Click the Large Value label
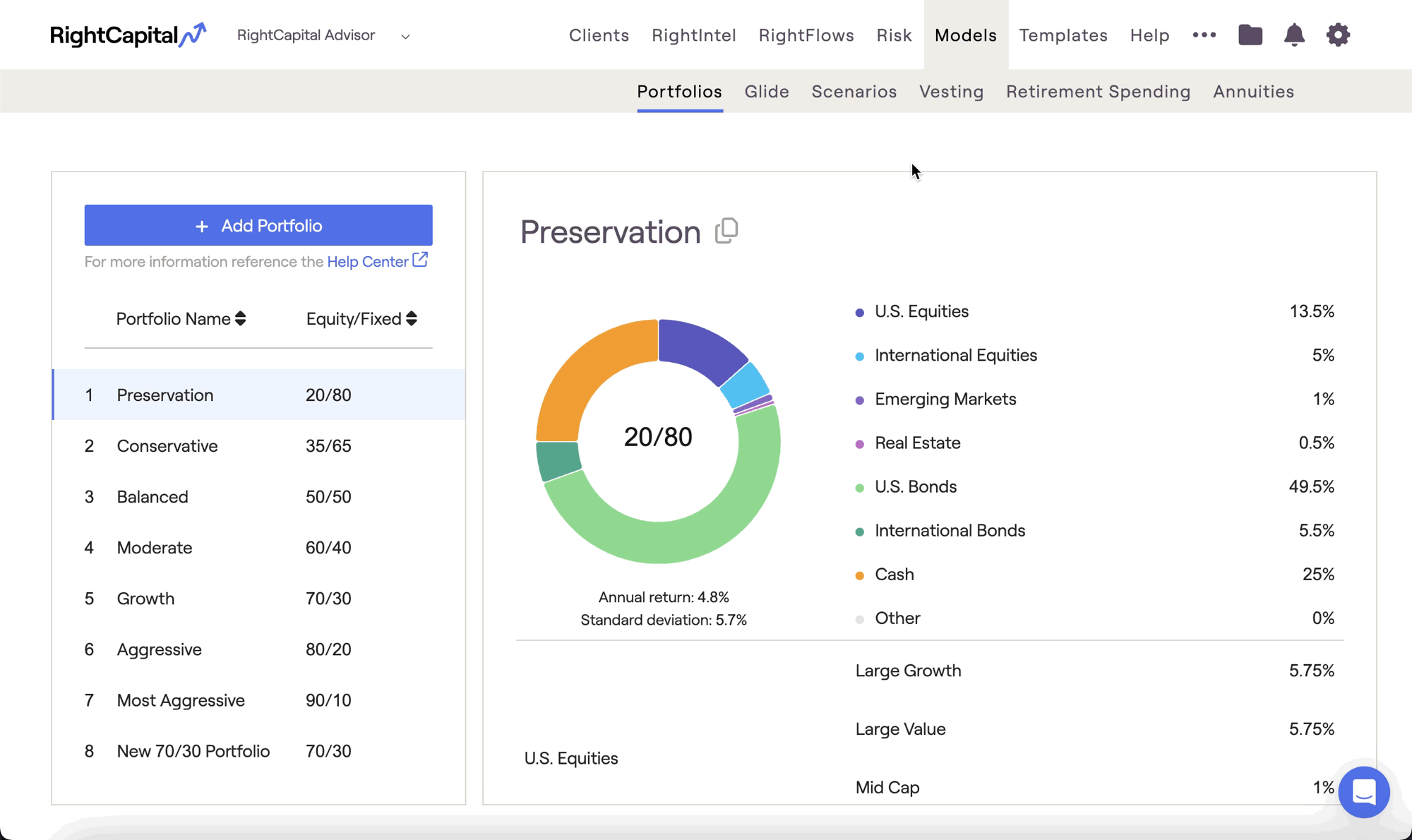The height and width of the screenshot is (840, 1412). (x=900, y=728)
